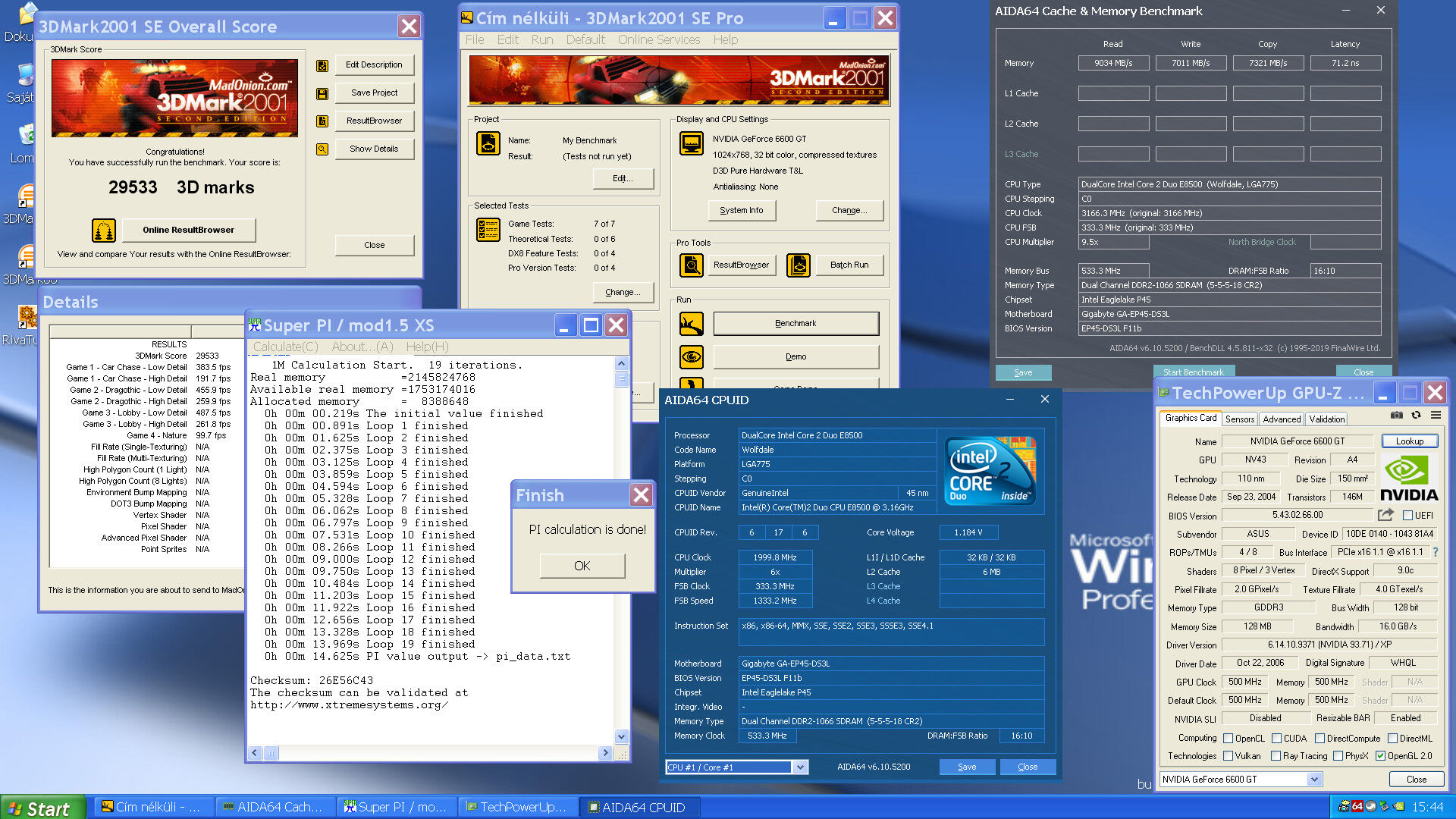The height and width of the screenshot is (819, 1456).
Task: Click the screenshot camera tray icon
Action: coord(1345,807)
